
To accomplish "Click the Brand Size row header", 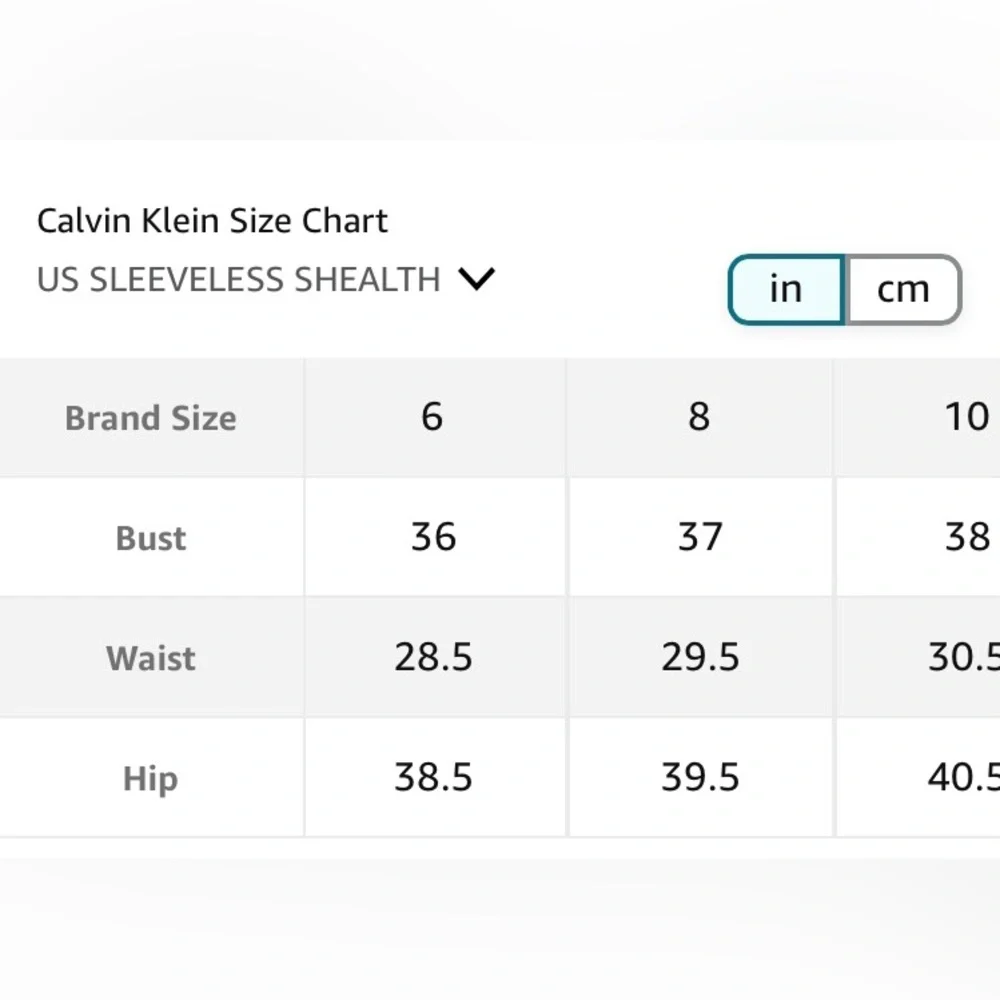I will click(151, 418).
